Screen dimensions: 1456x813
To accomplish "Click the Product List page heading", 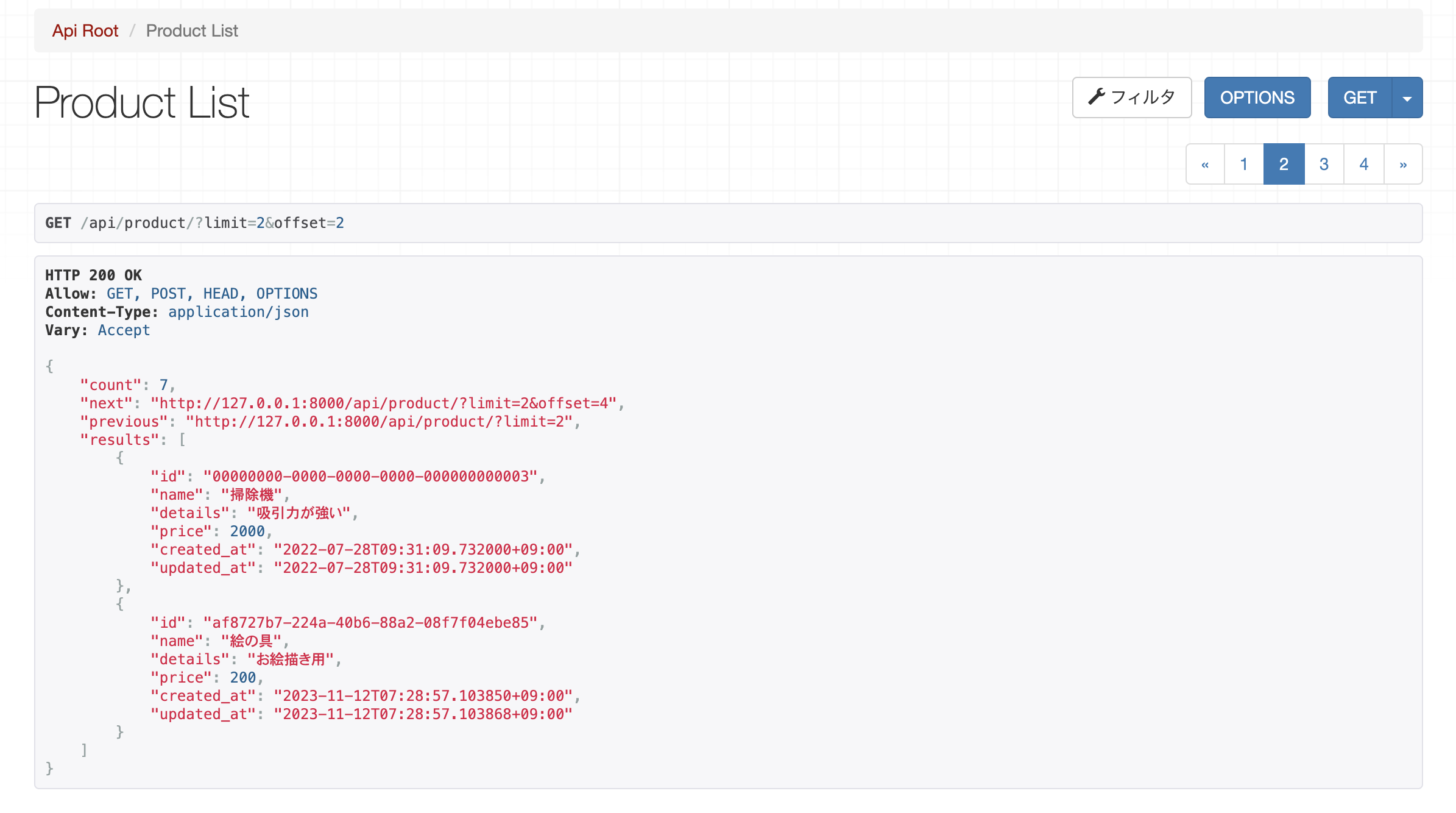I will click(142, 102).
